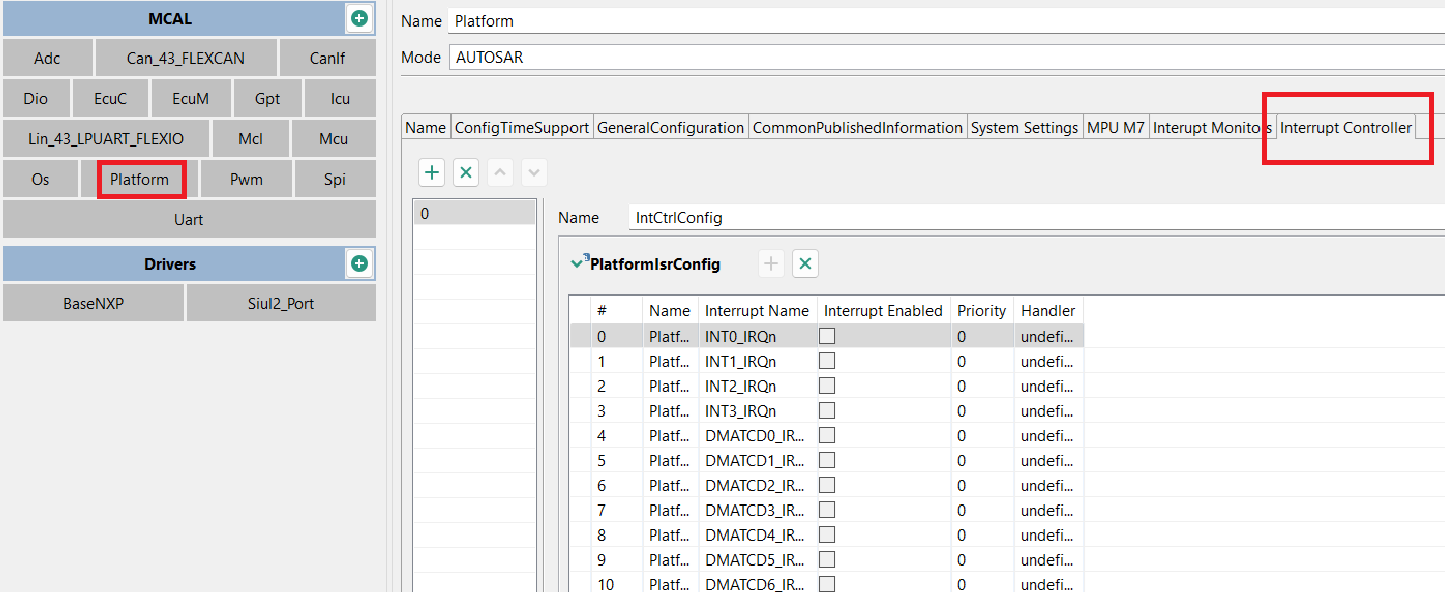Open the Platform MCAL module
The width and height of the screenshot is (1445, 592).
point(140,180)
